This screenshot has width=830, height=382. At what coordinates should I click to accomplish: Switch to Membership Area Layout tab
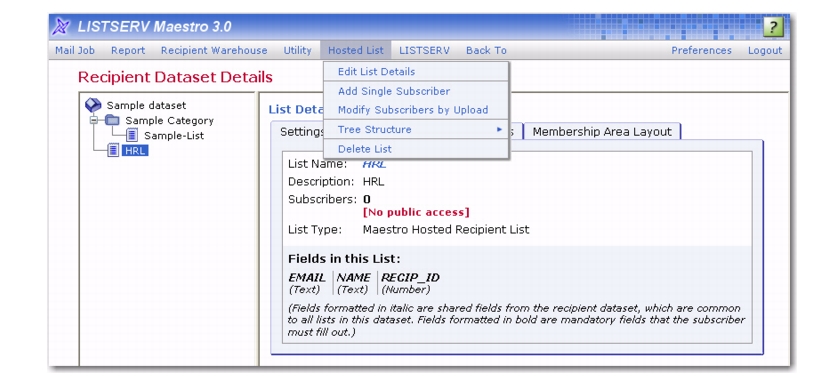click(602, 132)
